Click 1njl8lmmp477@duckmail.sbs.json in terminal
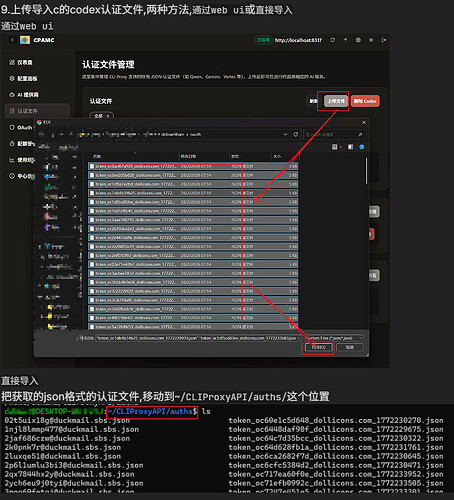454x500 pixels. (x=72, y=430)
